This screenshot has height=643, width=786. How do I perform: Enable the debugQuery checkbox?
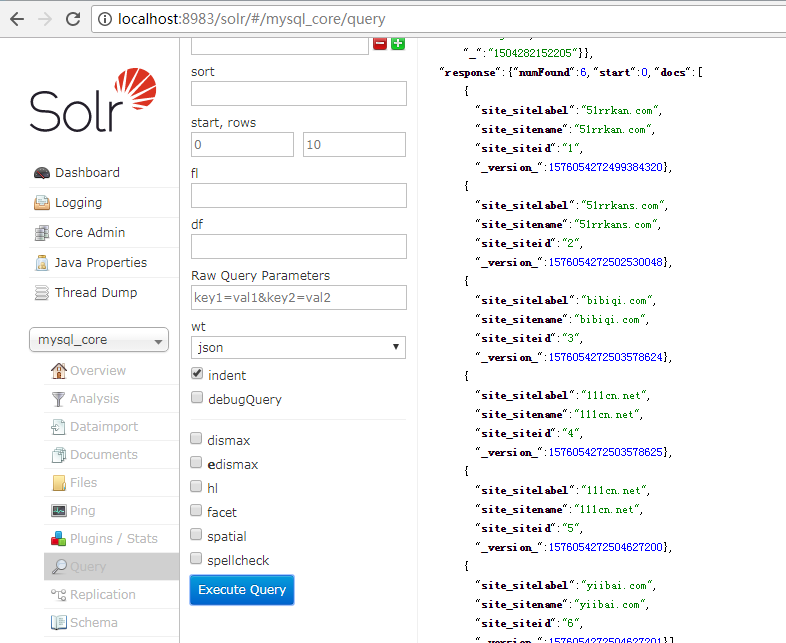197,399
